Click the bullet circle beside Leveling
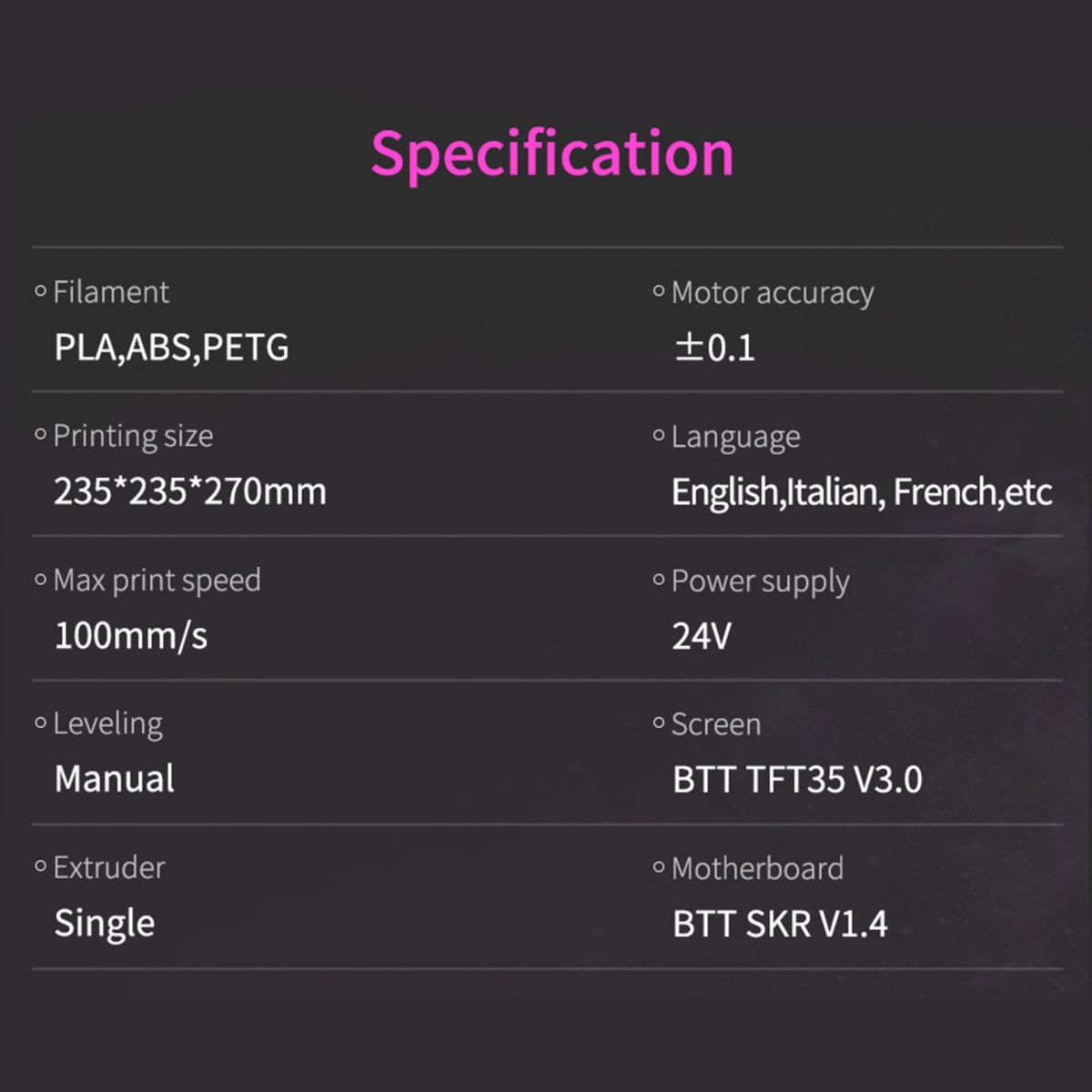 point(40,723)
